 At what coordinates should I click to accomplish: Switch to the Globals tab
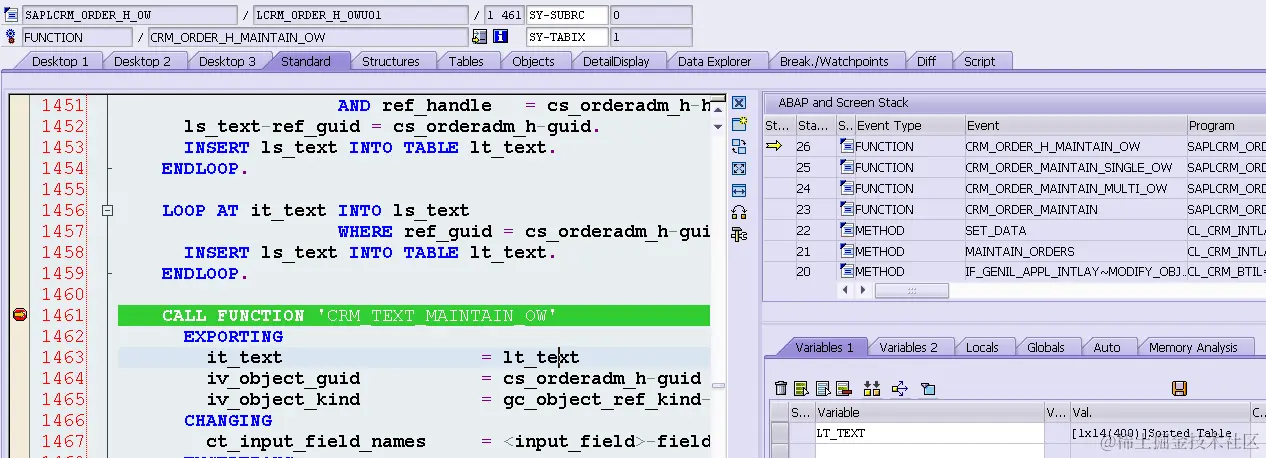pos(1046,347)
